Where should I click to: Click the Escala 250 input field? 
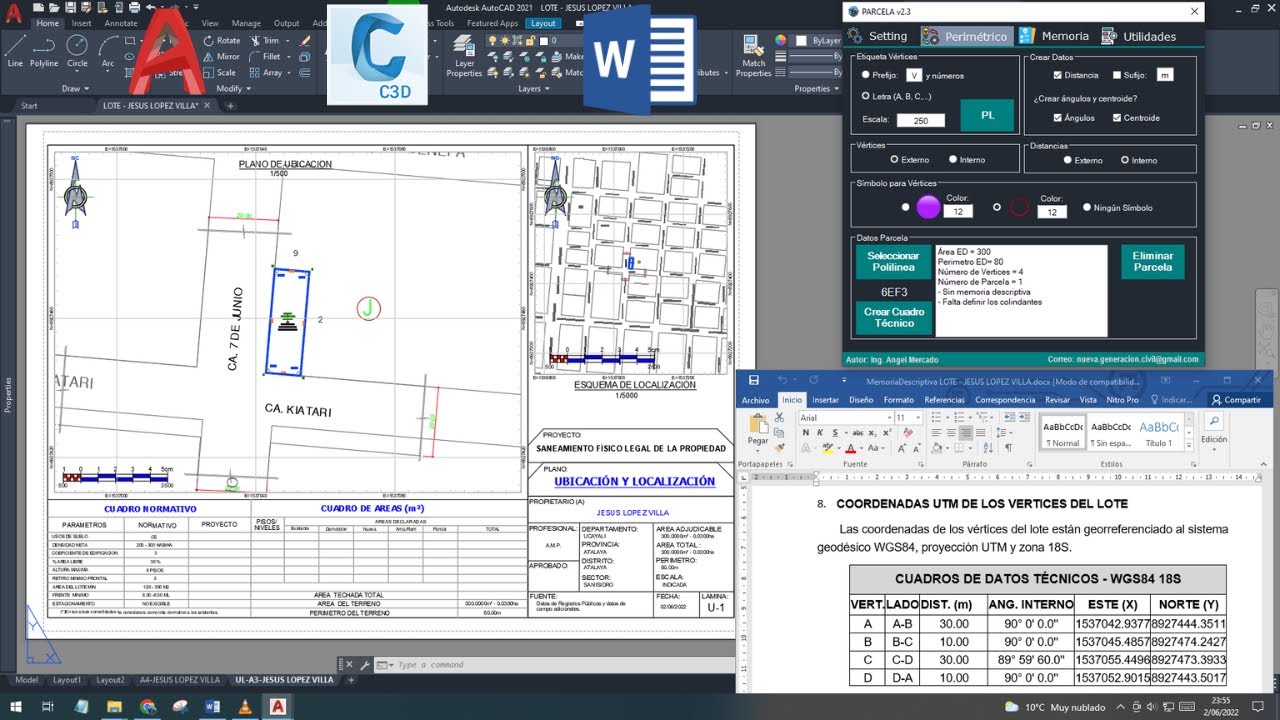click(x=920, y=120)
